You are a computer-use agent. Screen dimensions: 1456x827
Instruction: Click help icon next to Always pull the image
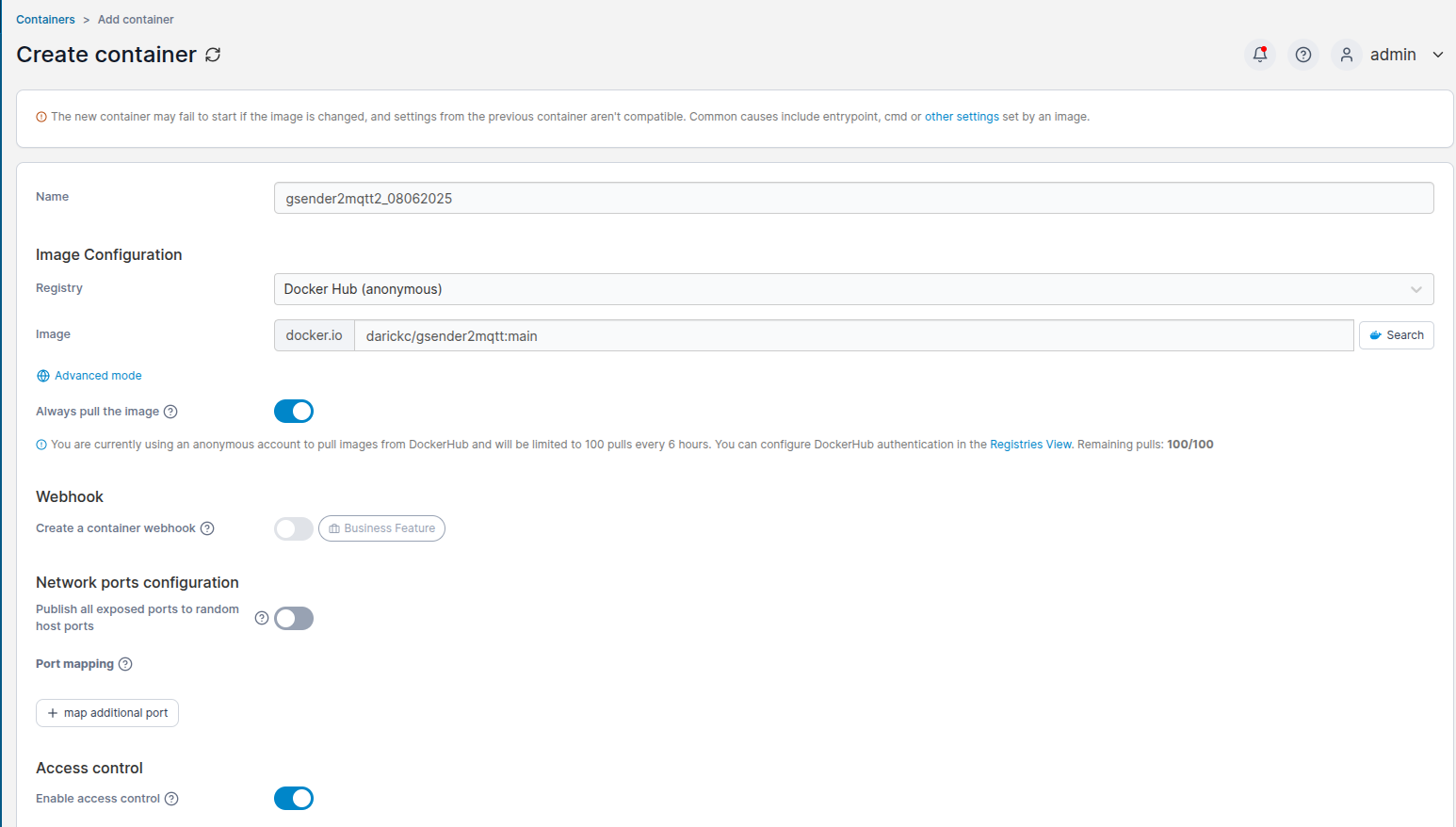click(x=170, y=412)
